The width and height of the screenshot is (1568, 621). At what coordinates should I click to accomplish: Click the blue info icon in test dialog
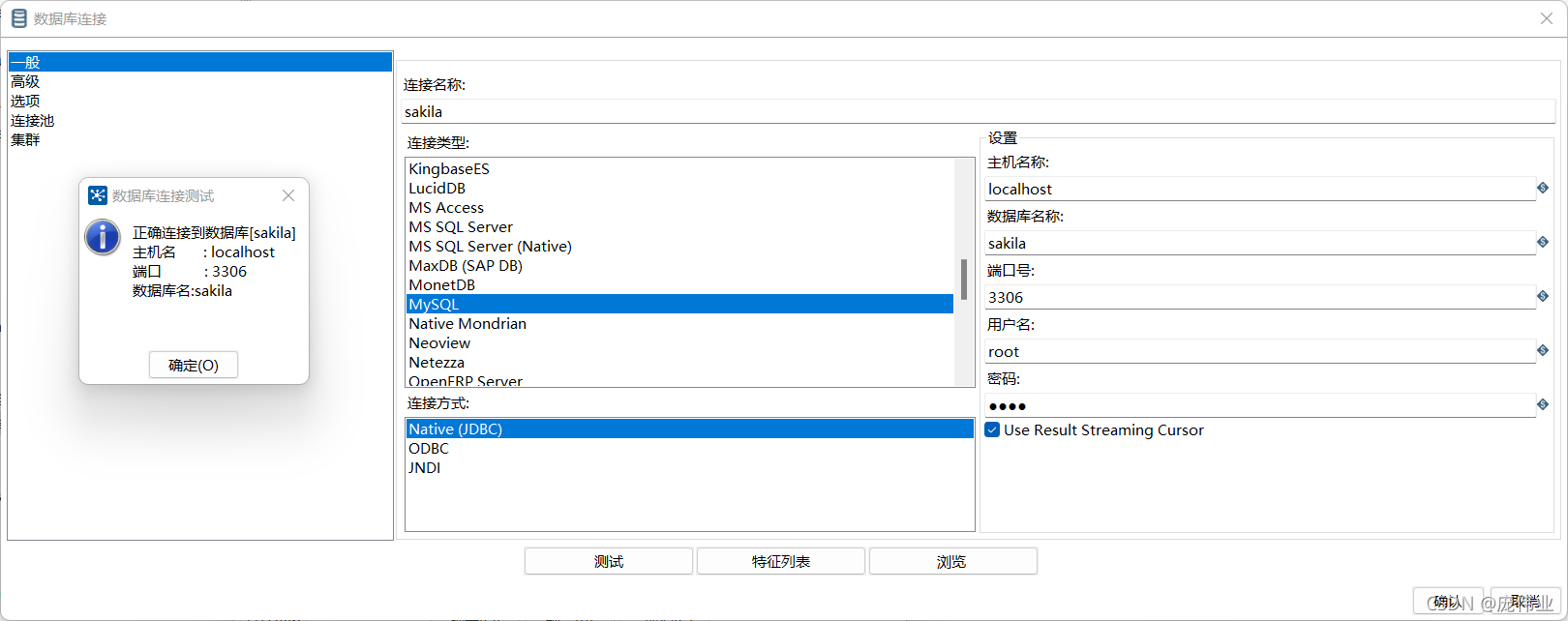(x=103, y=237)
